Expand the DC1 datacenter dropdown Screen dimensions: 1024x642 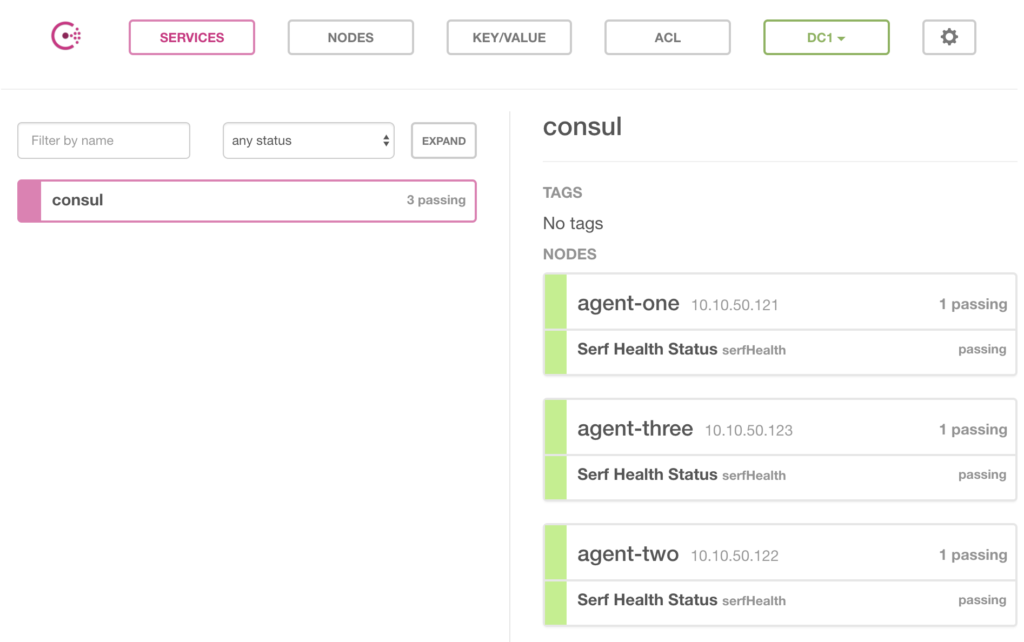coord(826,38)
